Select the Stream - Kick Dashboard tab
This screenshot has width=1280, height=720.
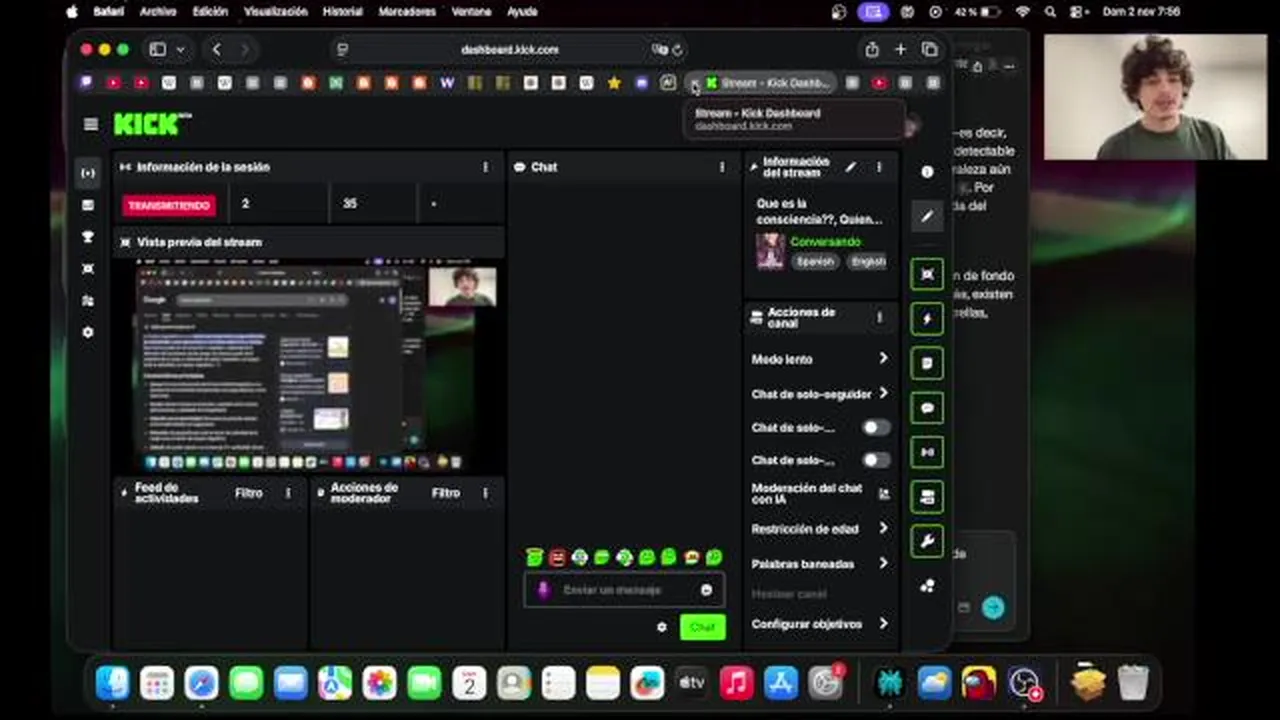point(766,83)
